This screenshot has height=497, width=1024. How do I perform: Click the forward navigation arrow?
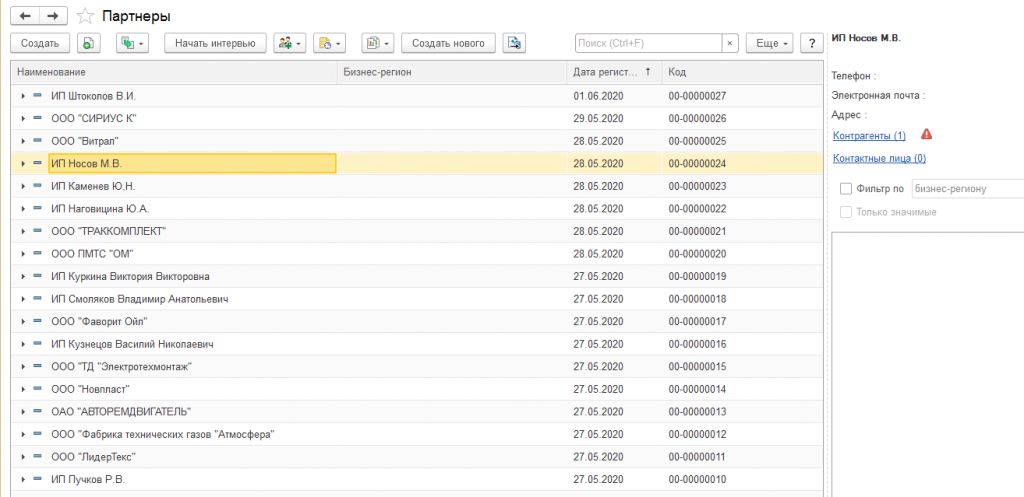click(54, 16)
